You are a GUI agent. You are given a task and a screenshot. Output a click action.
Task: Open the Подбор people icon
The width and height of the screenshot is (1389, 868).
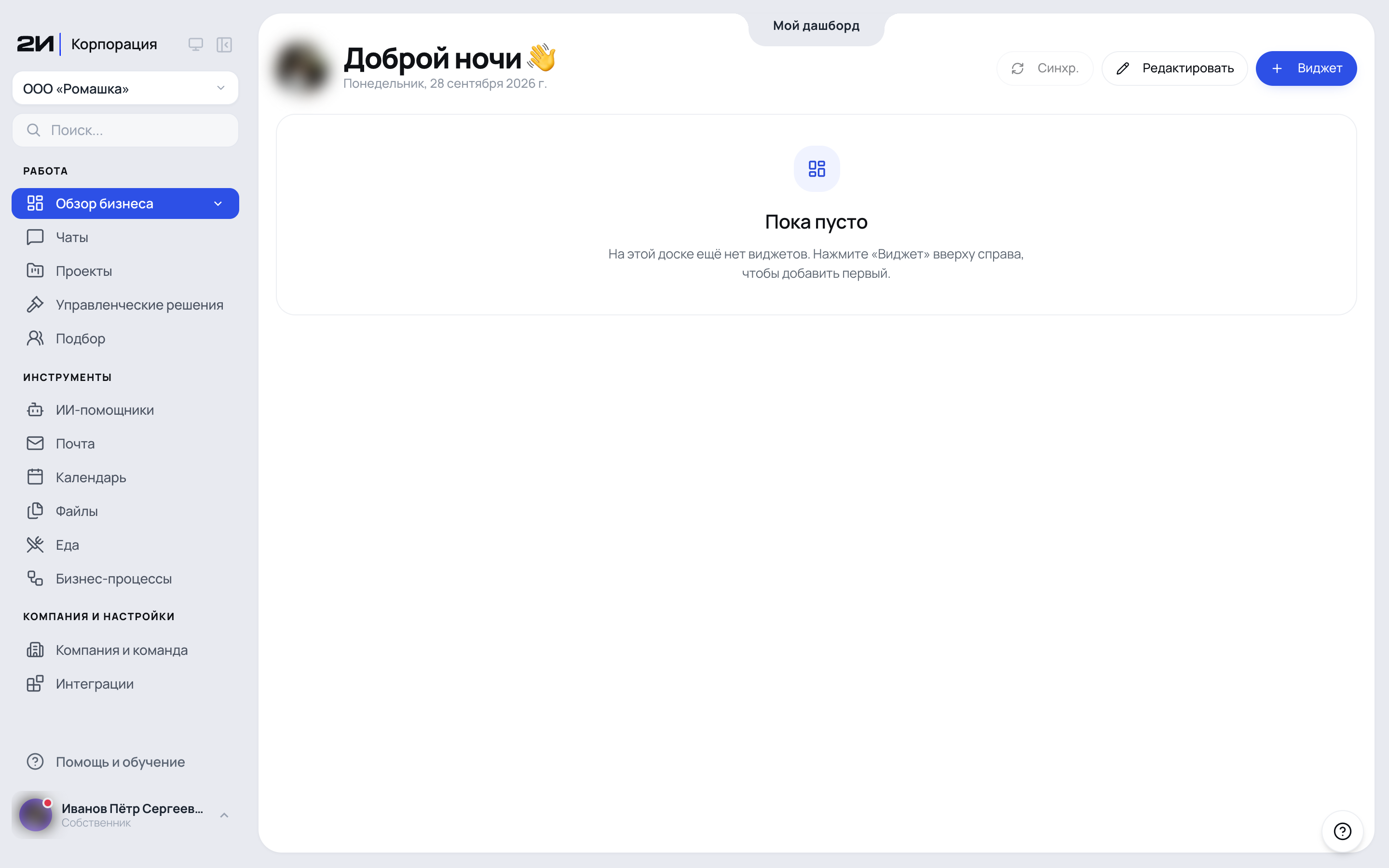[x=35, y=339]
